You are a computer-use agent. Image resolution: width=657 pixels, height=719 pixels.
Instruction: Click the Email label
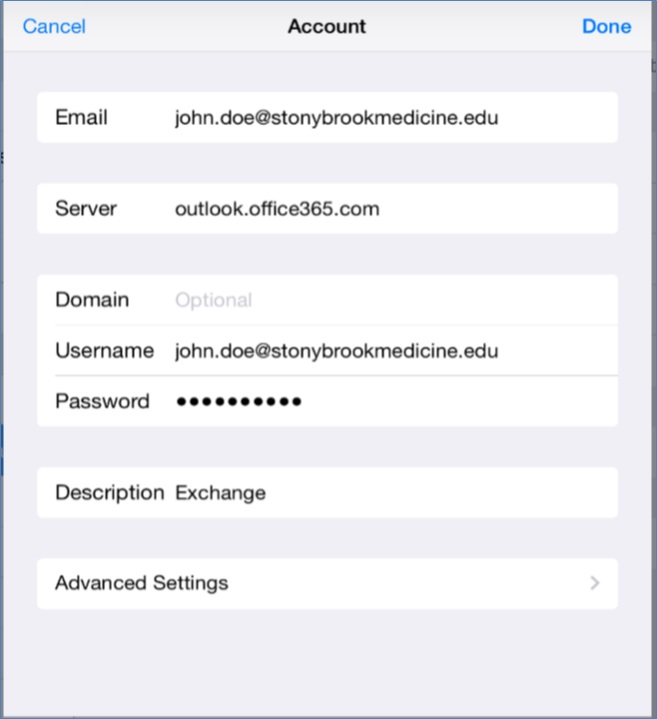(x=81, y=118)
